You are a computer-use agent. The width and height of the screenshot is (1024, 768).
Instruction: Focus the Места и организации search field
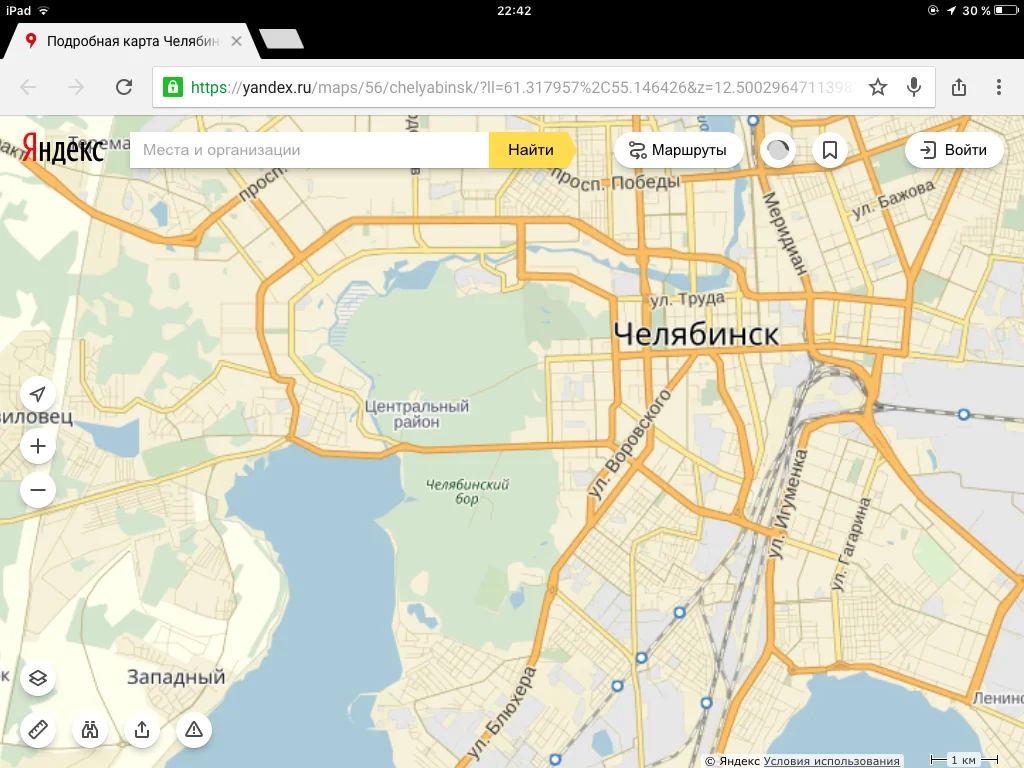(310, 150)
